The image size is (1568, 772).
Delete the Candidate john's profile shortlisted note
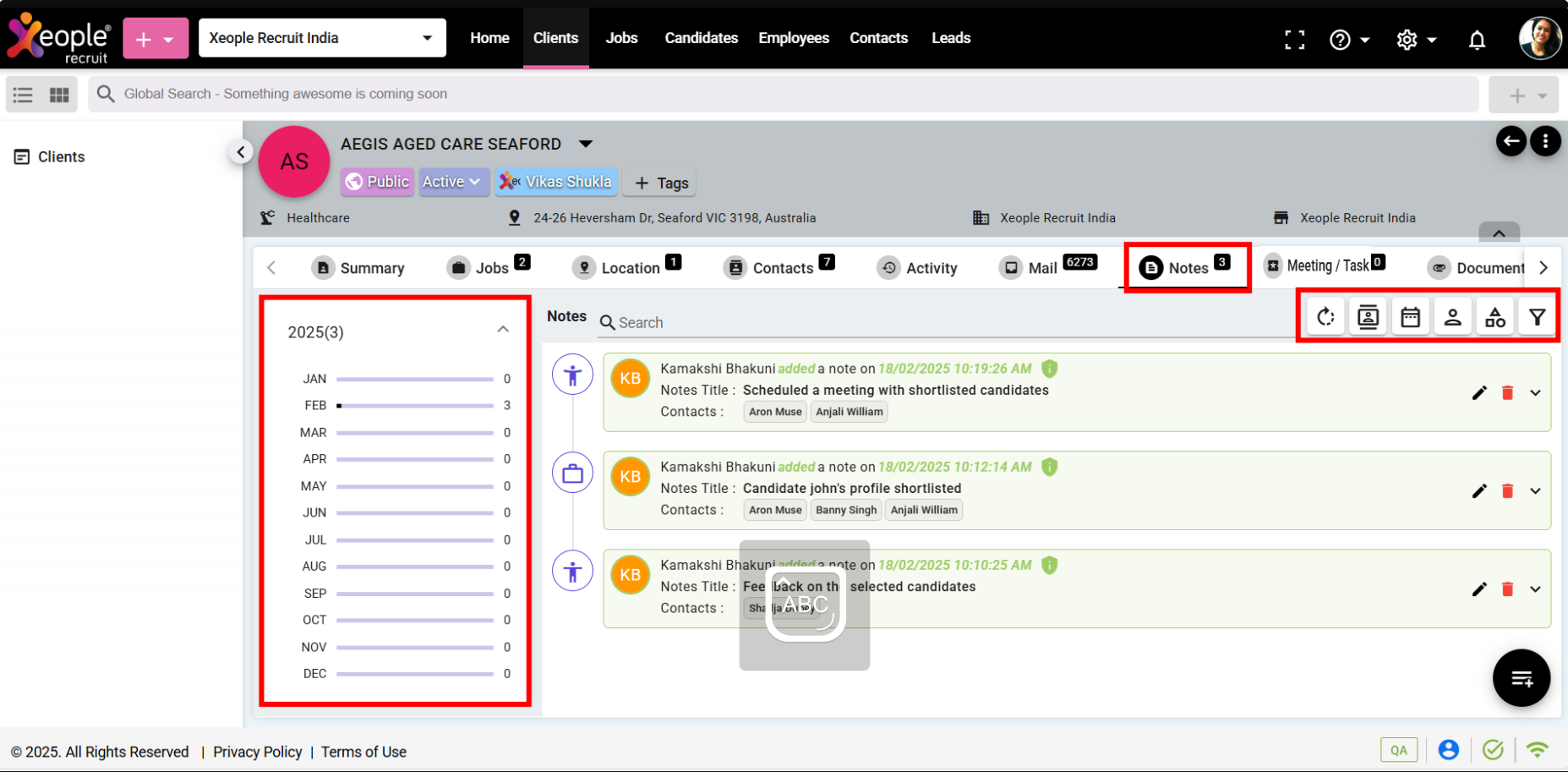point(1507,490)
